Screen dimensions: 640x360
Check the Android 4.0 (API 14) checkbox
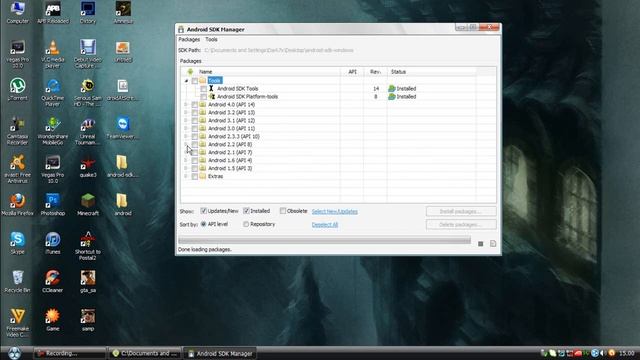coord(195,105)
